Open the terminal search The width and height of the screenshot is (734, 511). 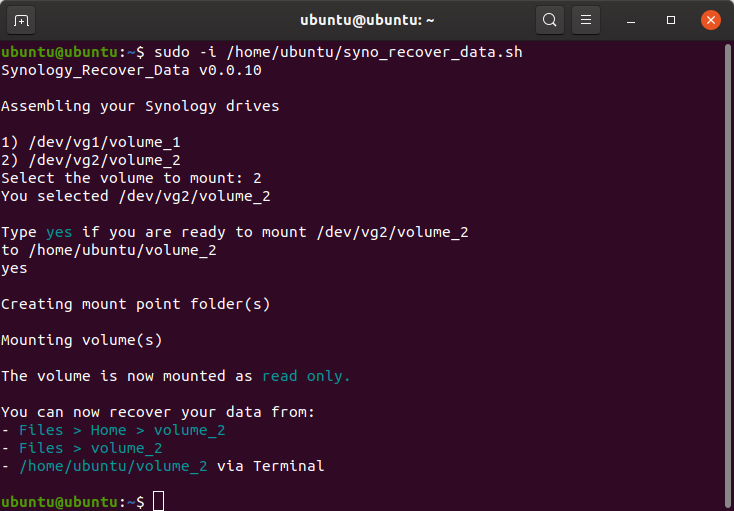[x=550, y=20]
